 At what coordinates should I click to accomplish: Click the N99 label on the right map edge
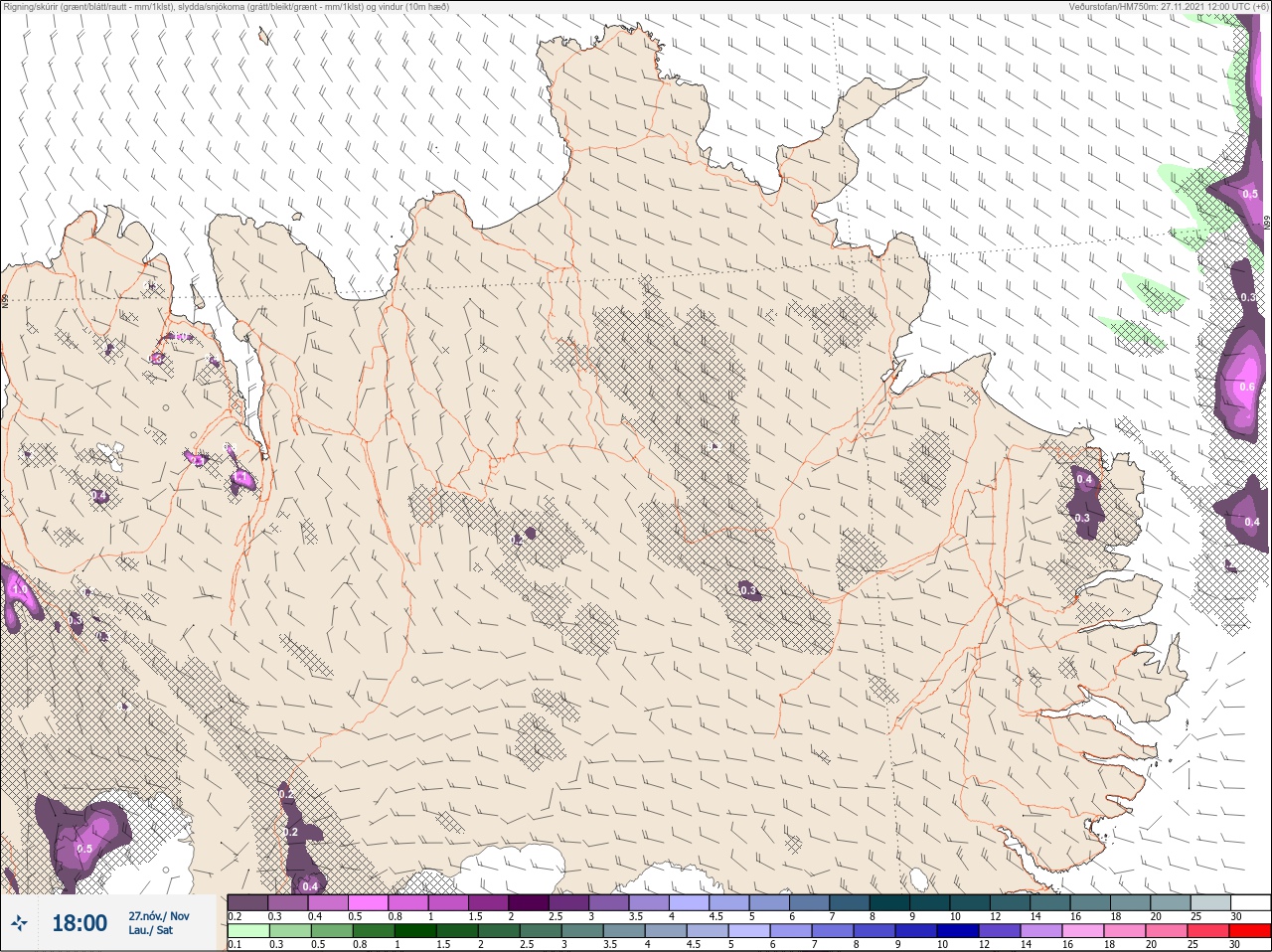coord(1267,224)
